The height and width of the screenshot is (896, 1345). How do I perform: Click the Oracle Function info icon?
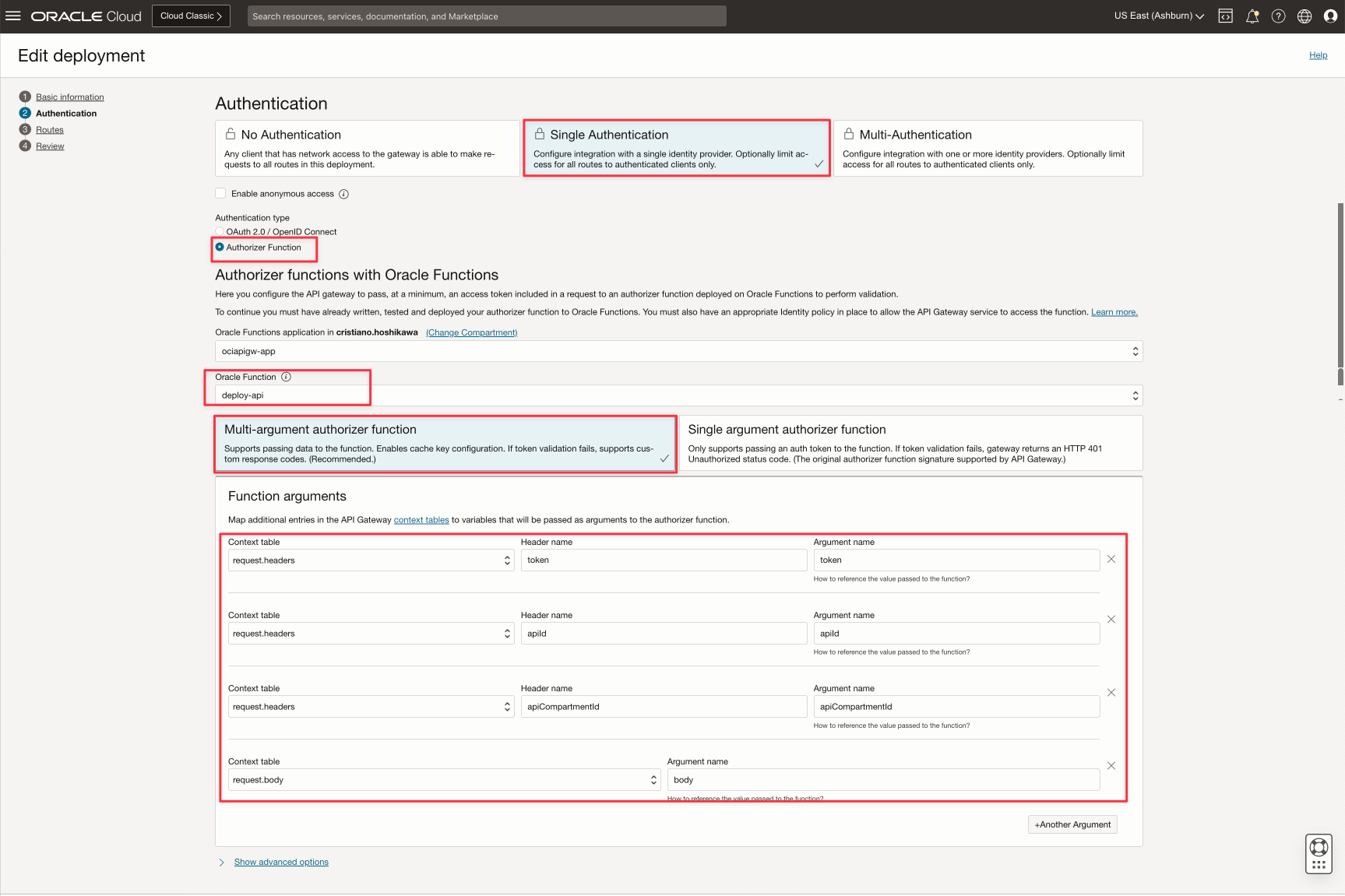click(x=286, y=377)
